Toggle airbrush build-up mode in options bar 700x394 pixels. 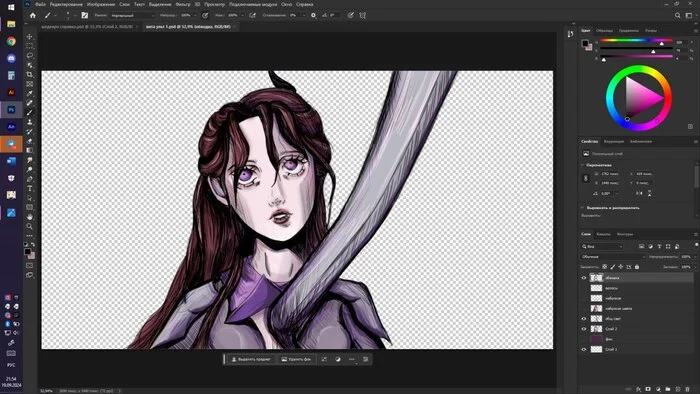[253, 15]
